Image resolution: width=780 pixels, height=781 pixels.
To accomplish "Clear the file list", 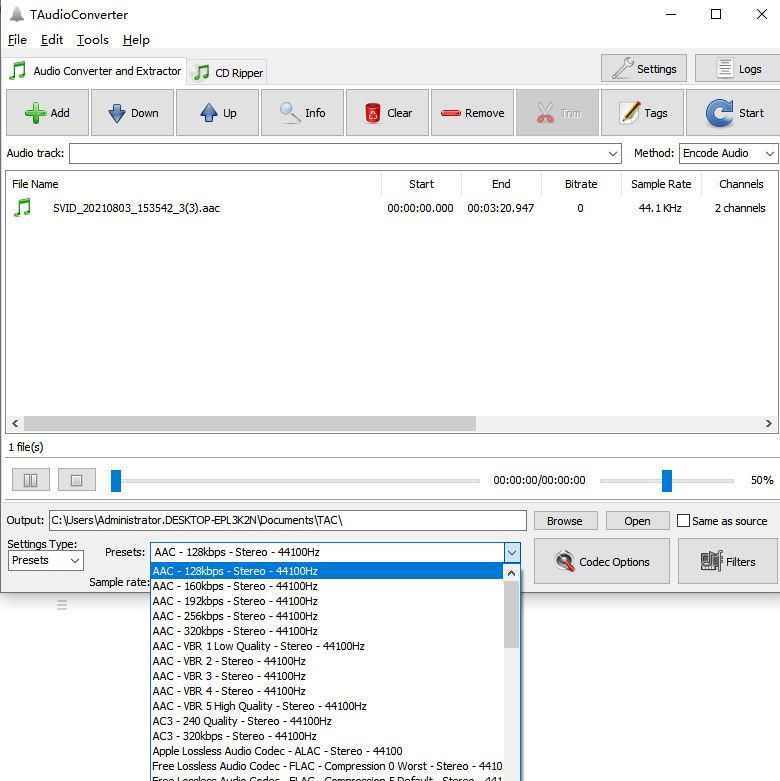I will 388,113.
